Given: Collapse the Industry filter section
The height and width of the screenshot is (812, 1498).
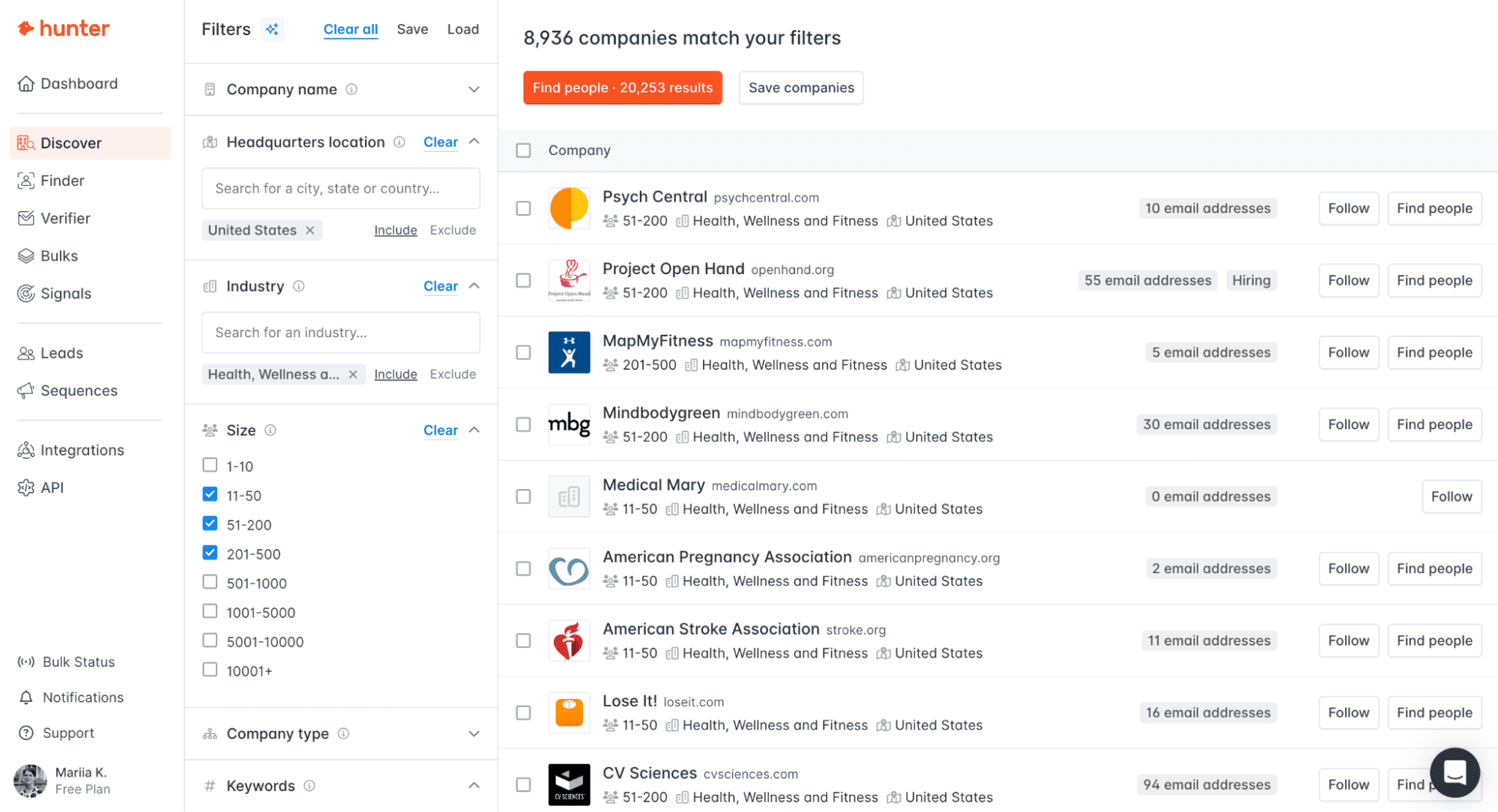Looking at the screenshot, I should click(474, 286).
